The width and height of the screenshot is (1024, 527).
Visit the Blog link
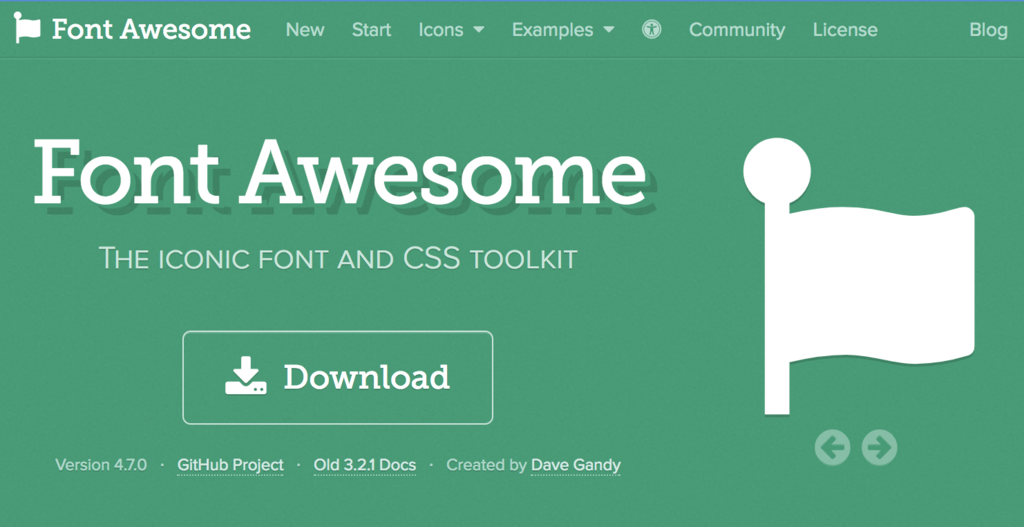[988, 30]
